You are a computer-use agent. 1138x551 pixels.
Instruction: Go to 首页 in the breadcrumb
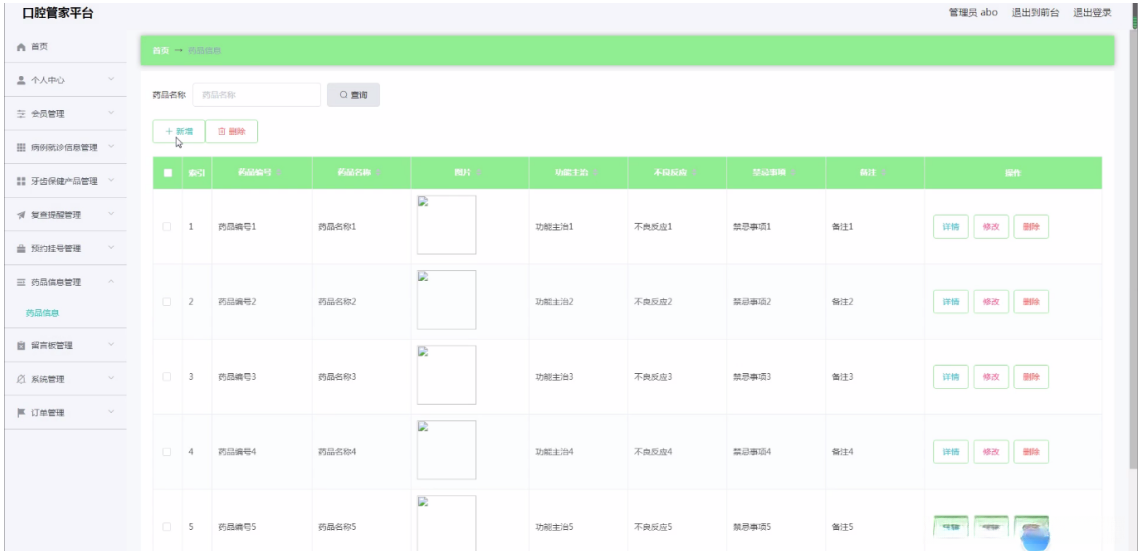click(x=160, y=51)
